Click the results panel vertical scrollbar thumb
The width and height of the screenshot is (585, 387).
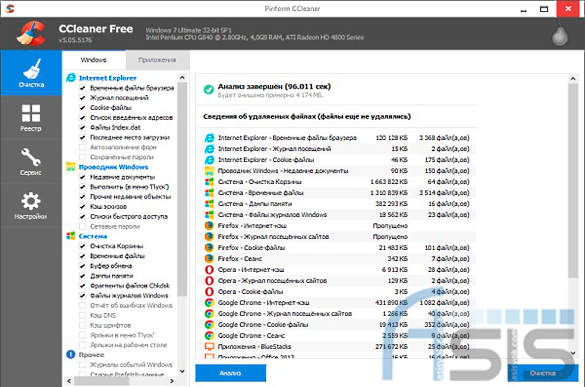pos(573,181)
